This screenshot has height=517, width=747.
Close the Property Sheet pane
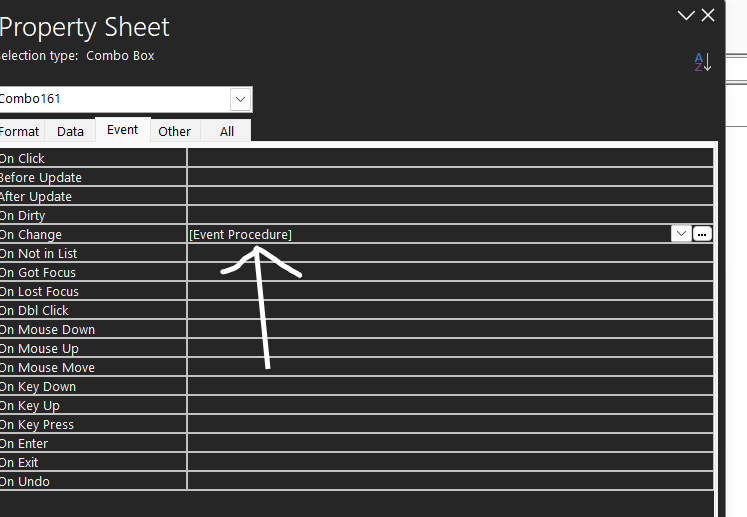pos(708,15)
